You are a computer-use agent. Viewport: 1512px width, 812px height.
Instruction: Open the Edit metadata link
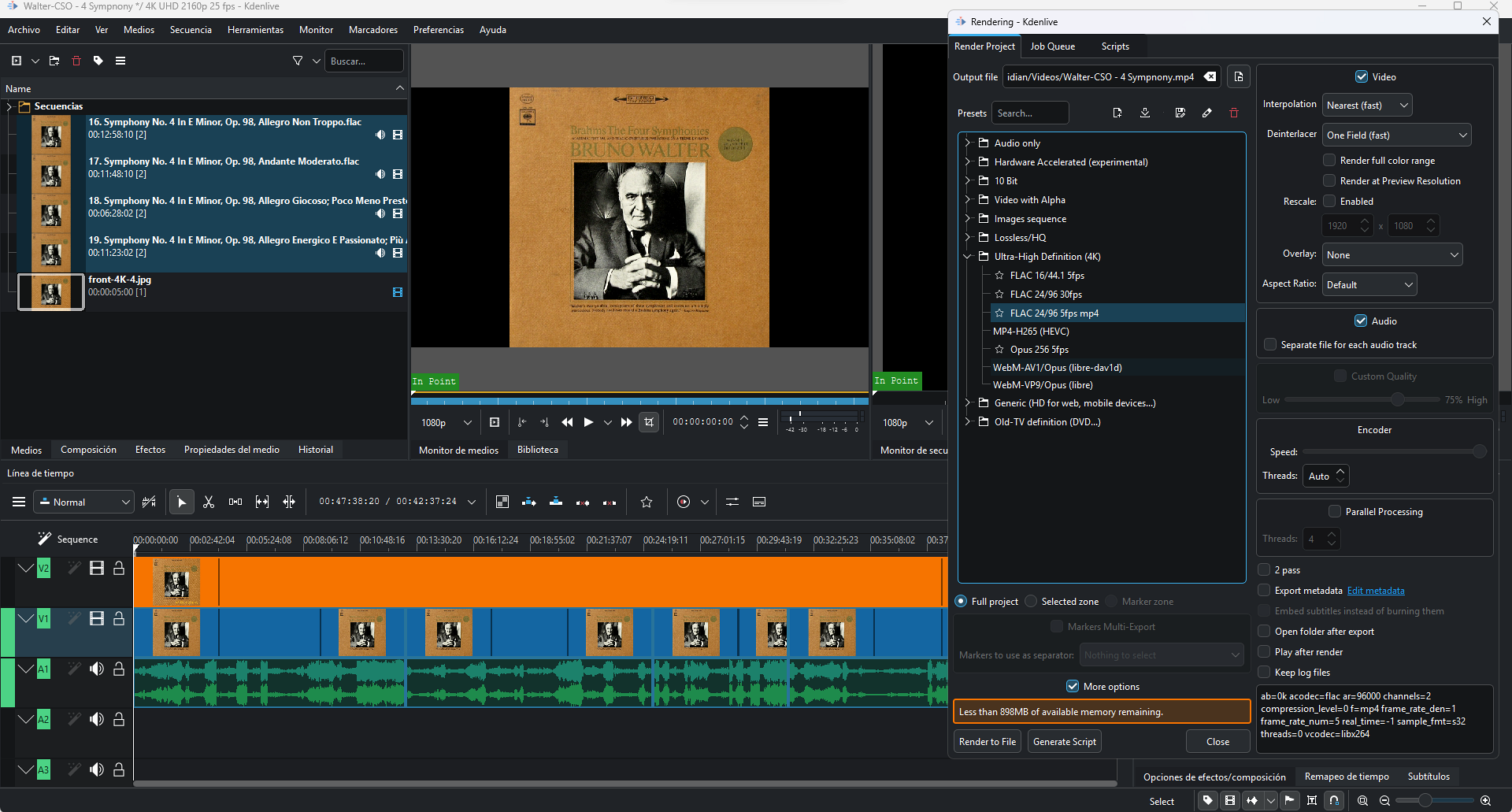[x=1375, y=591]
